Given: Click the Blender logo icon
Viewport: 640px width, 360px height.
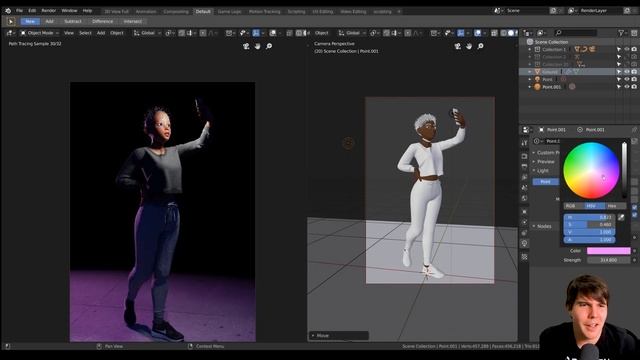Looking at the screenshot, I should click(x=8, y=11).
